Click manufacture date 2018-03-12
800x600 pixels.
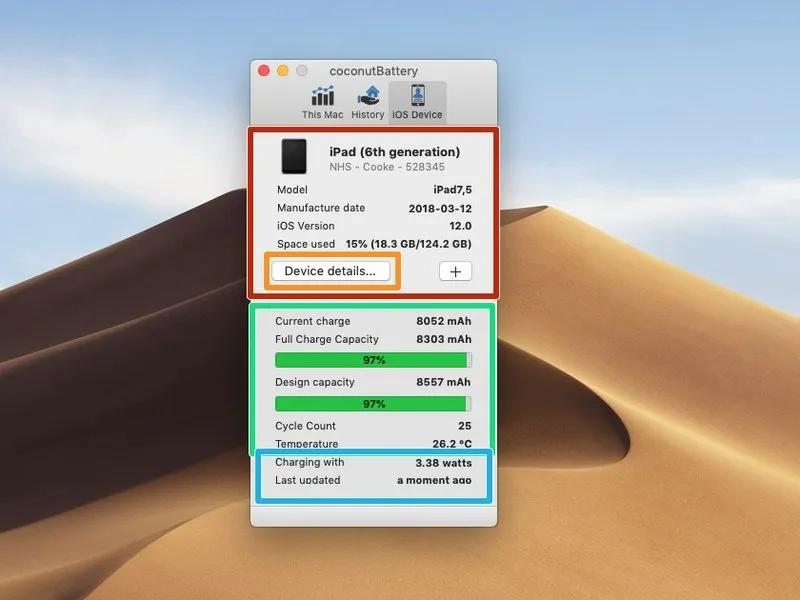pyautogui.click(x=440, y=208)
